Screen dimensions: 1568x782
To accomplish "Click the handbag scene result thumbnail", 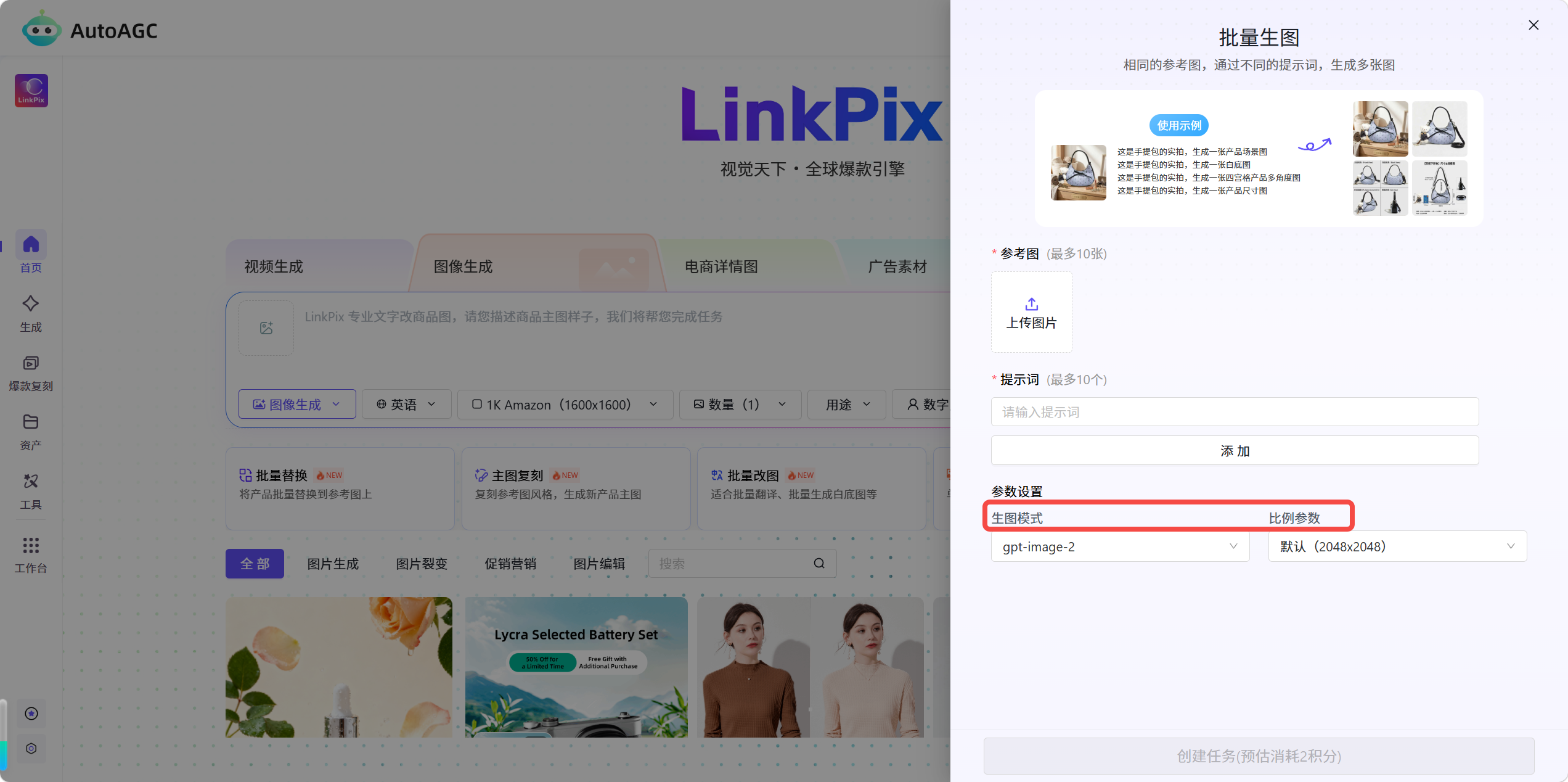I will [1380, 128].
